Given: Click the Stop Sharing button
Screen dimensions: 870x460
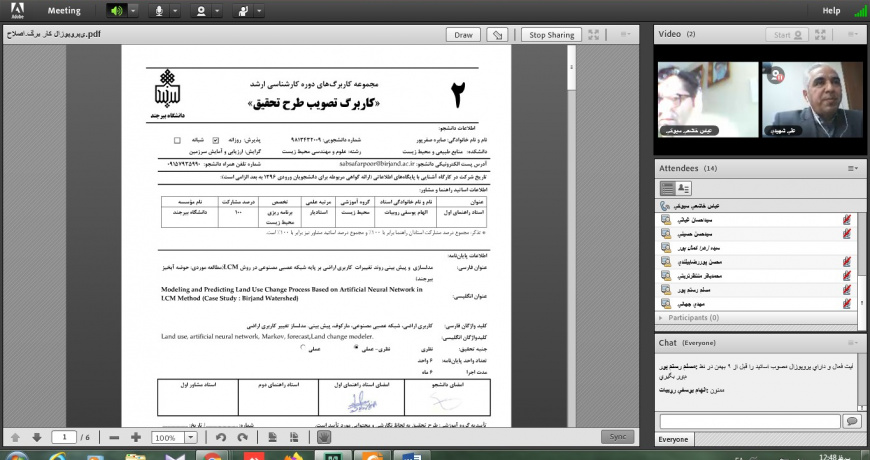Looking at the screenshot, I should pyautogui.click(x=552, y=35).
